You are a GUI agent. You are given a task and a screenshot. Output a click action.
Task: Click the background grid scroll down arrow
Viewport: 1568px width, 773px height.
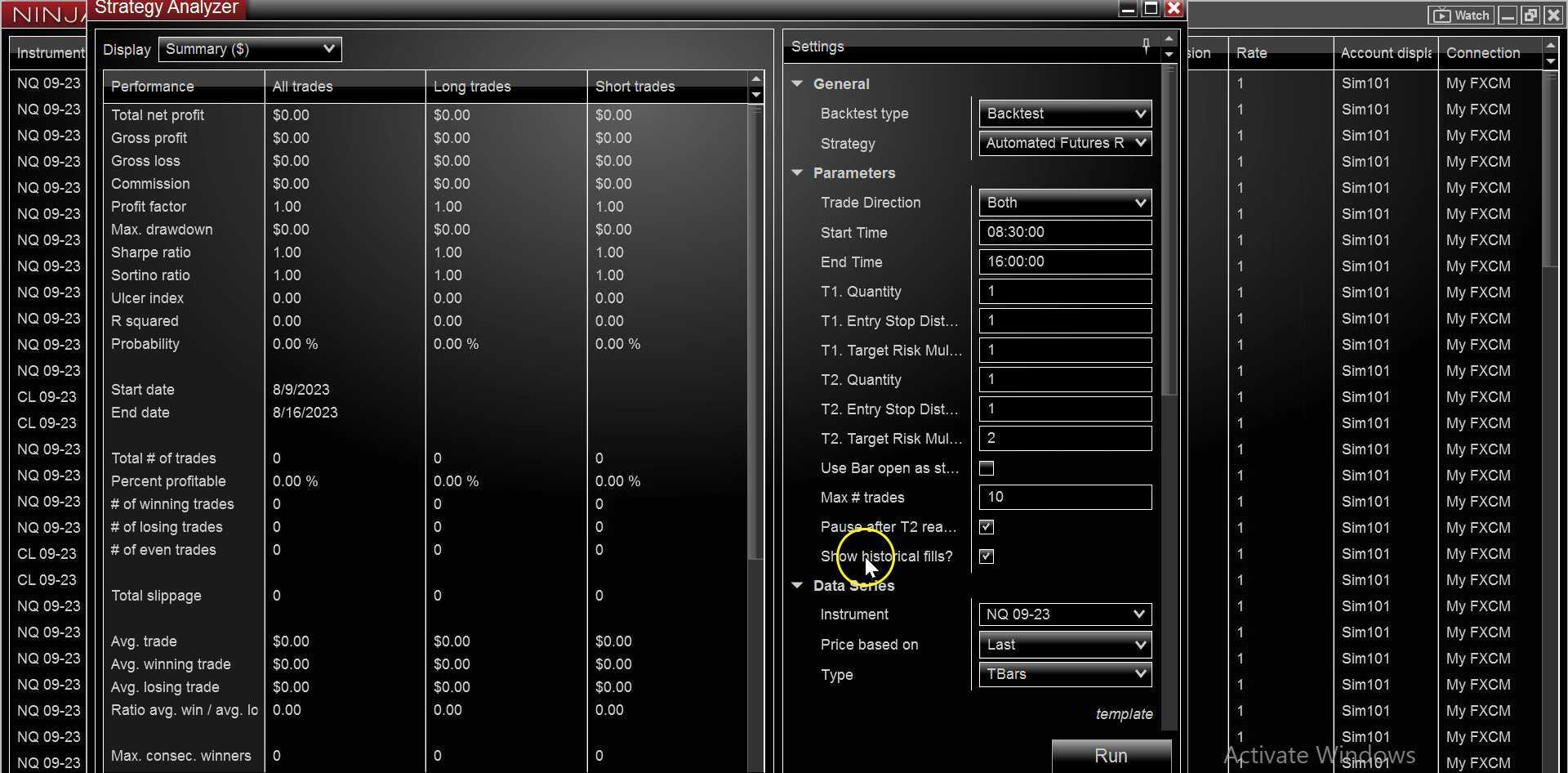(x=1550, y=61)
